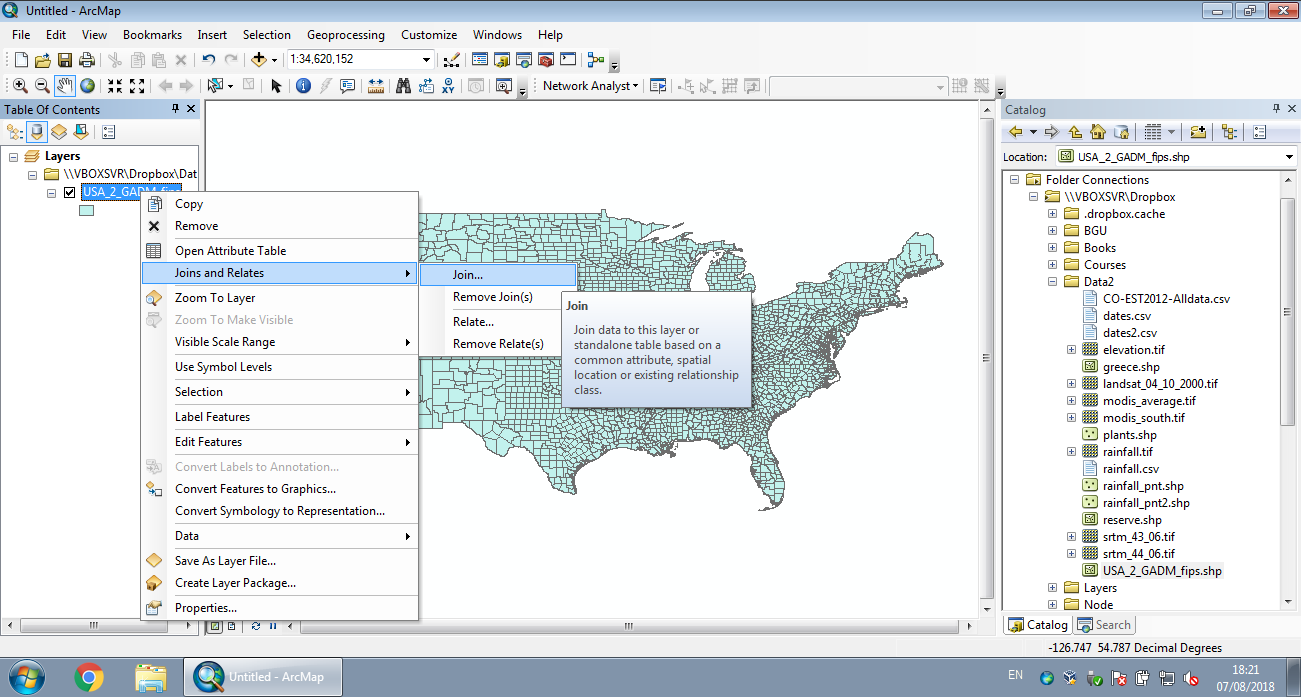
Task: Open the Geoprocessing menu
Action: 345,34
